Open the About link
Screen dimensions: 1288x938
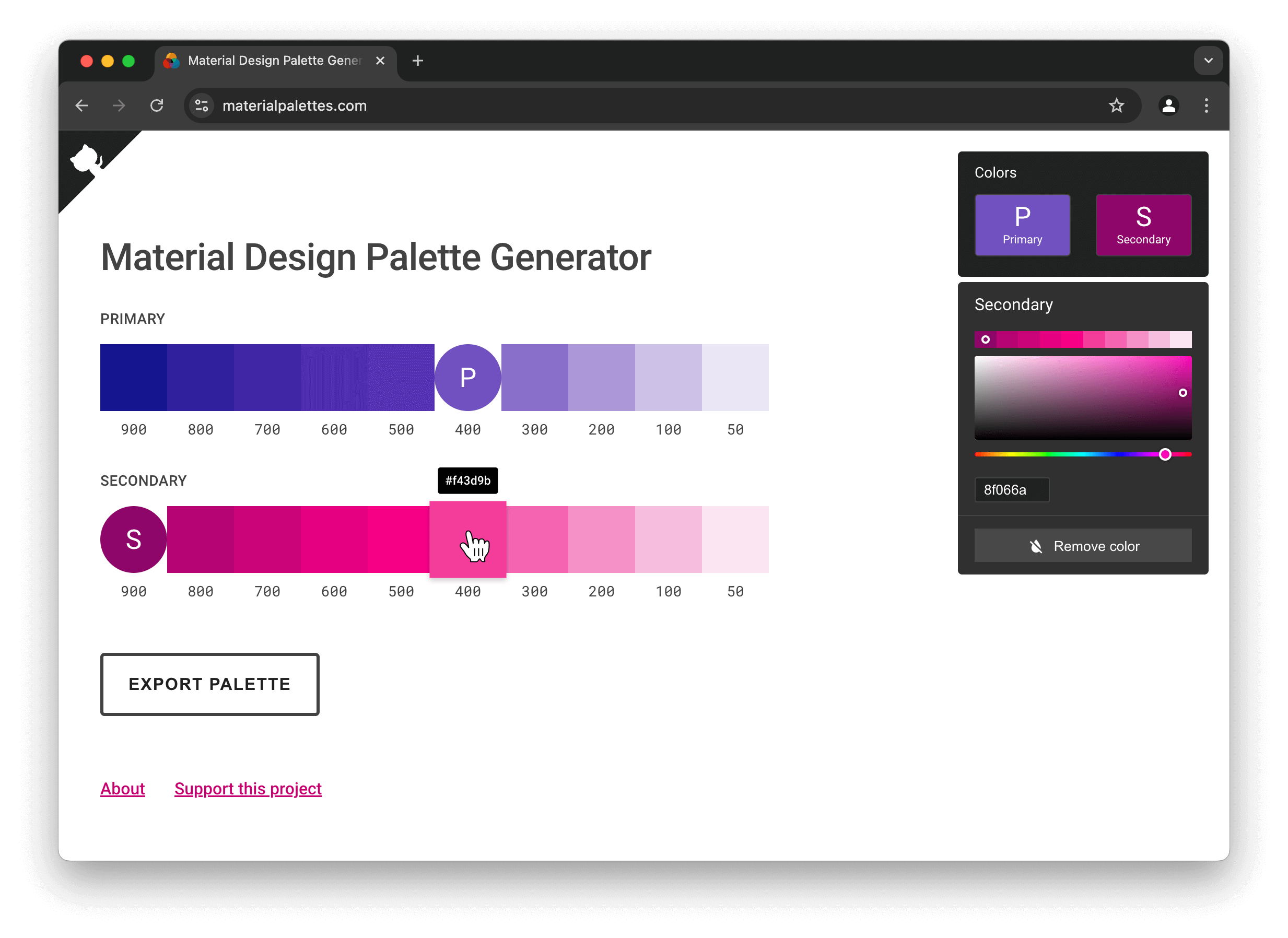click(x=123, y=789)
